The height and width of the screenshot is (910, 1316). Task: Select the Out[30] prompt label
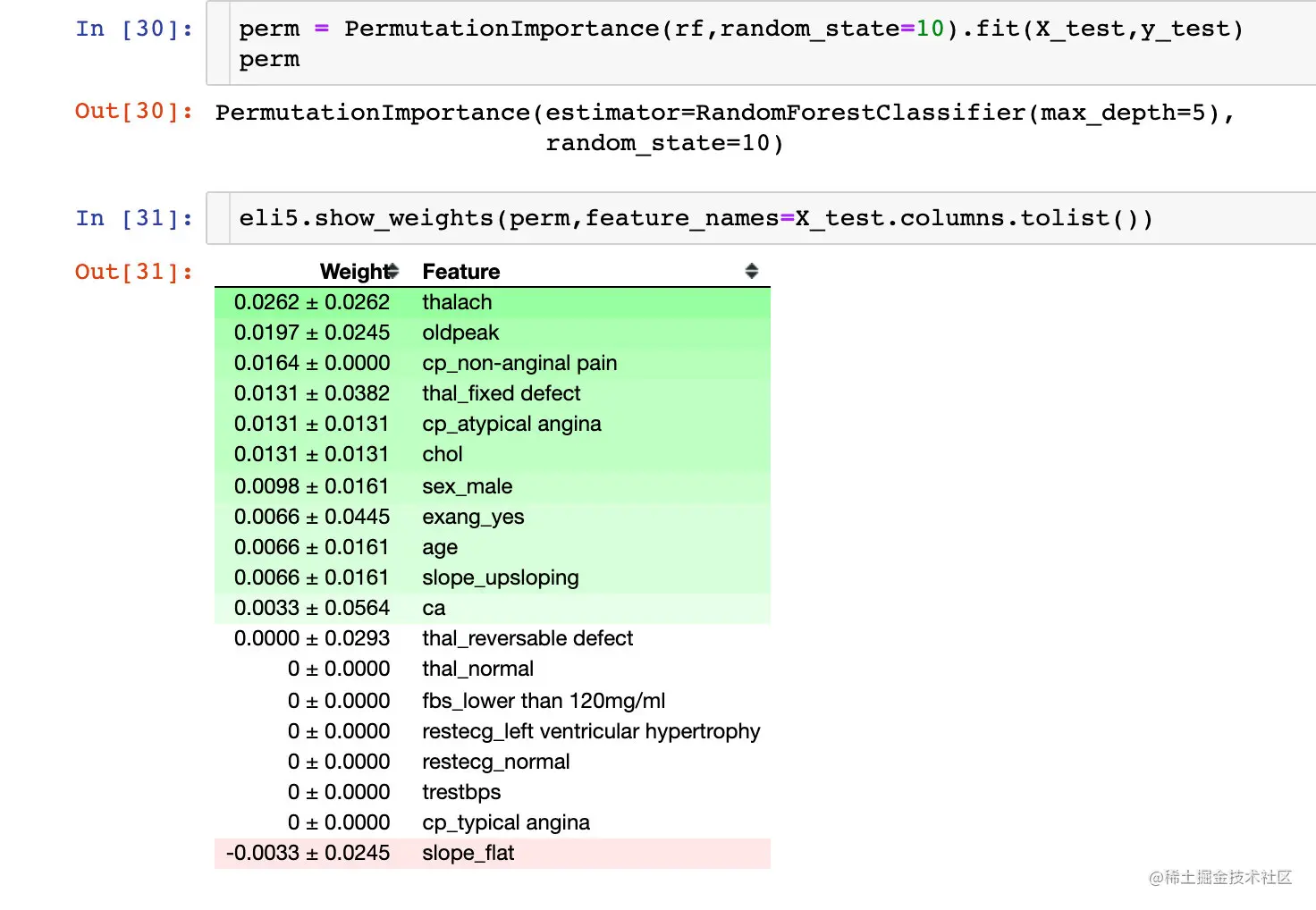(134, 111)
